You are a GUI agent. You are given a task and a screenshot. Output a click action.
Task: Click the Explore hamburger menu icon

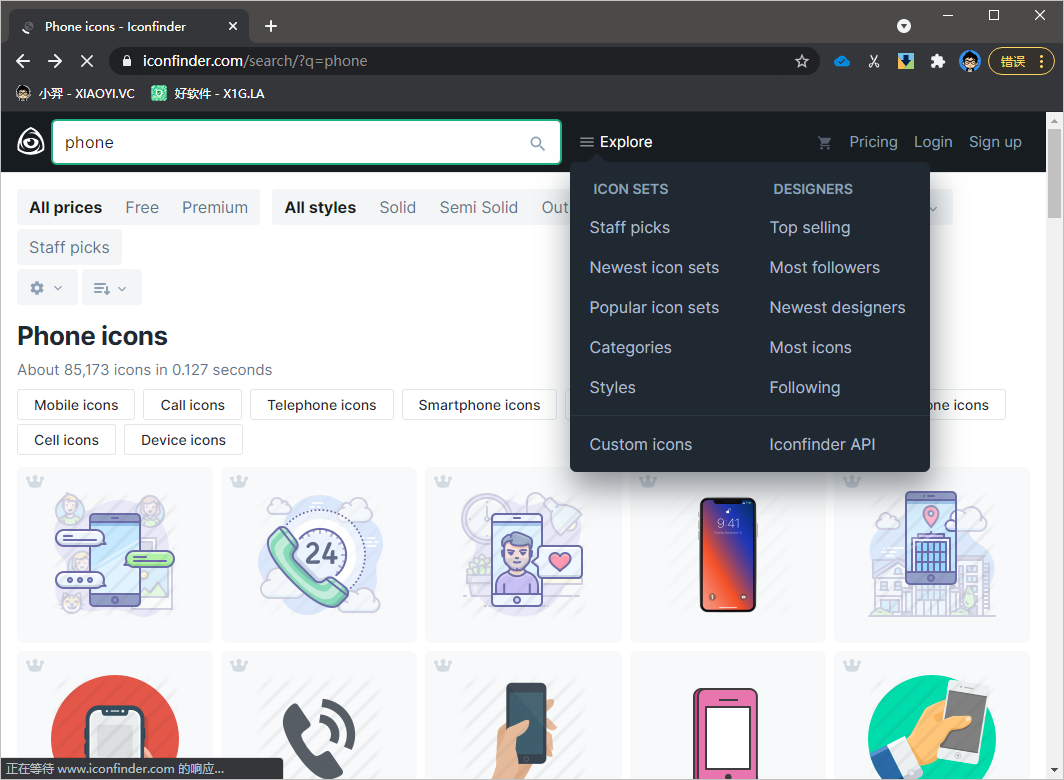point(586,142)
